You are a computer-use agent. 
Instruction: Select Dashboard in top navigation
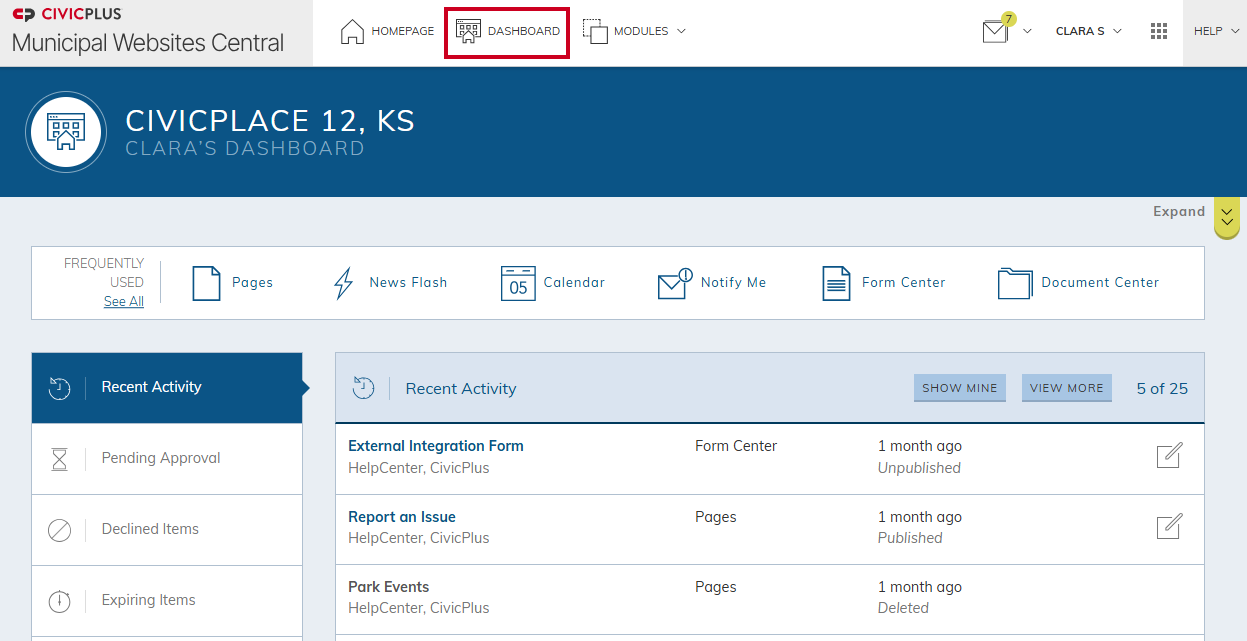pyautogui.click(x=508, y=32)
